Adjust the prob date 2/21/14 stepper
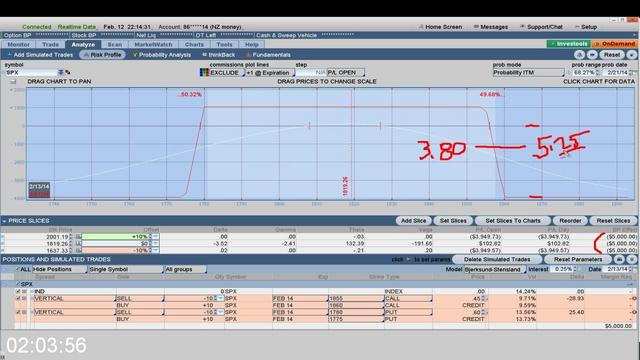 click(x=631, y=73)
